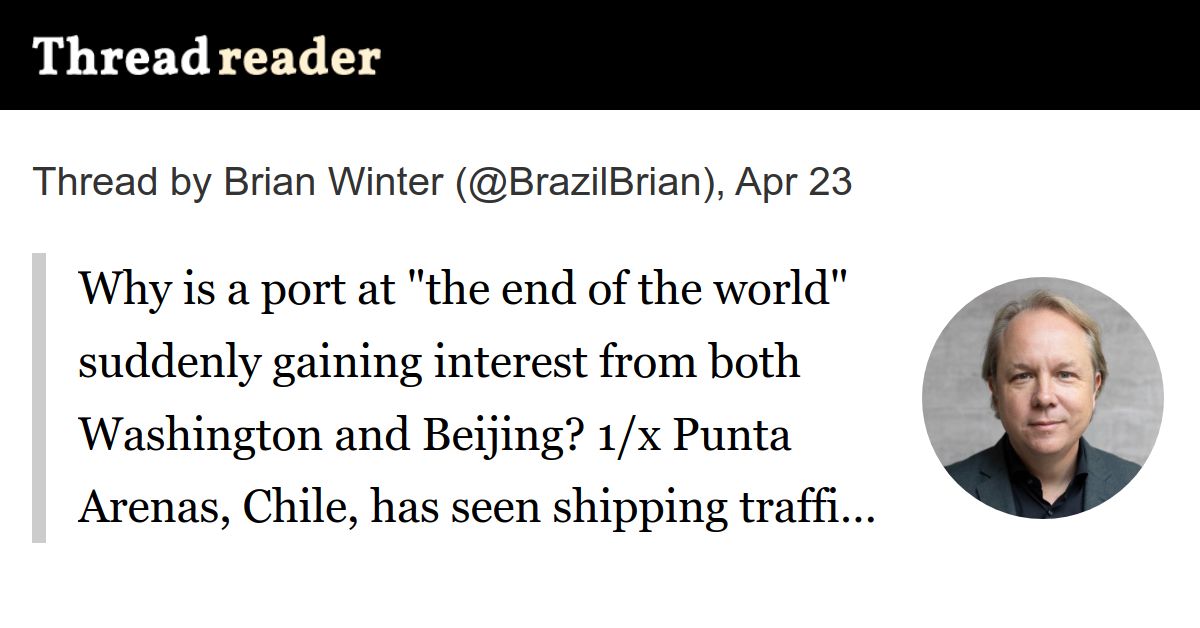Click "Arenas, Chile," in the last line
Image resolution: width=1200 pixels, height=628 pixels.
pyautogui.click(x=218, y=509)
